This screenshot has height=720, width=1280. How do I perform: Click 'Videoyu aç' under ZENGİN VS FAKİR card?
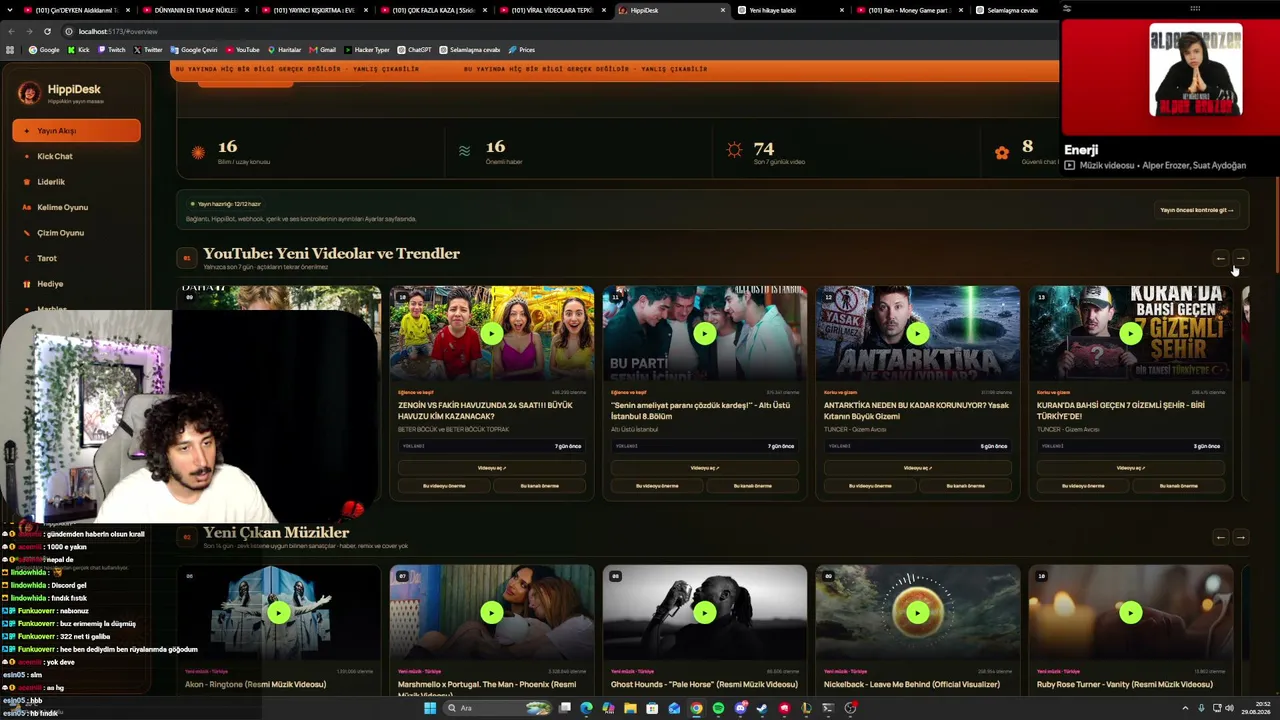491,468
